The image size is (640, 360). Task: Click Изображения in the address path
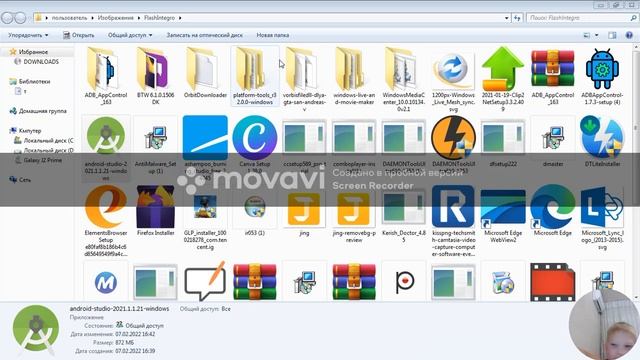coord(116,18)
